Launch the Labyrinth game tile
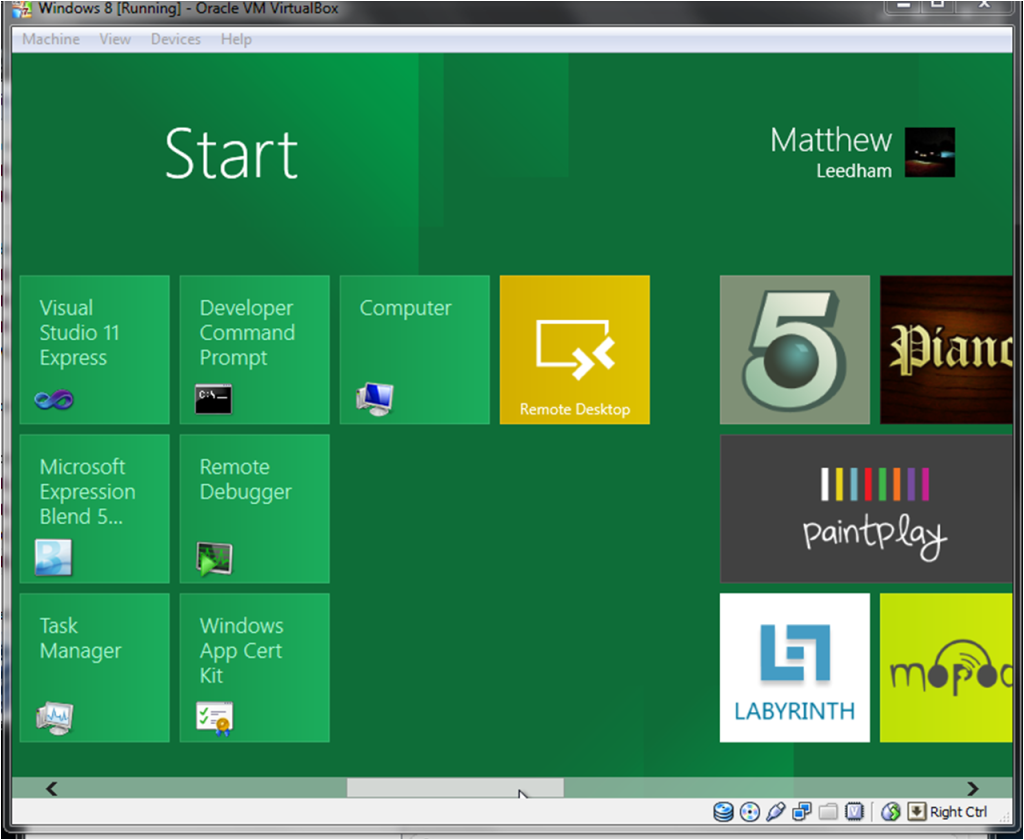 (x=795, y=668)
